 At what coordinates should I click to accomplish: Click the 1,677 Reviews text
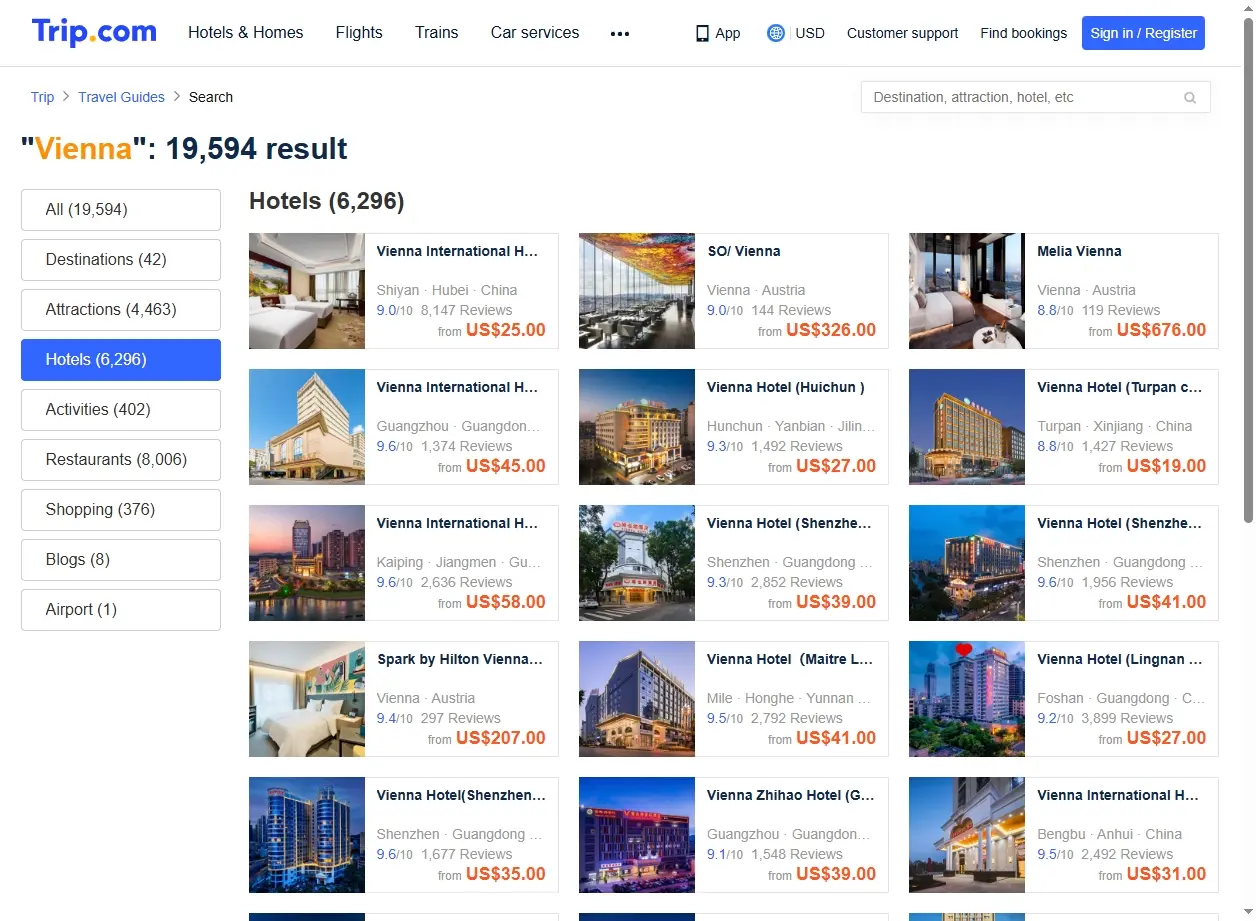(466, 854)
